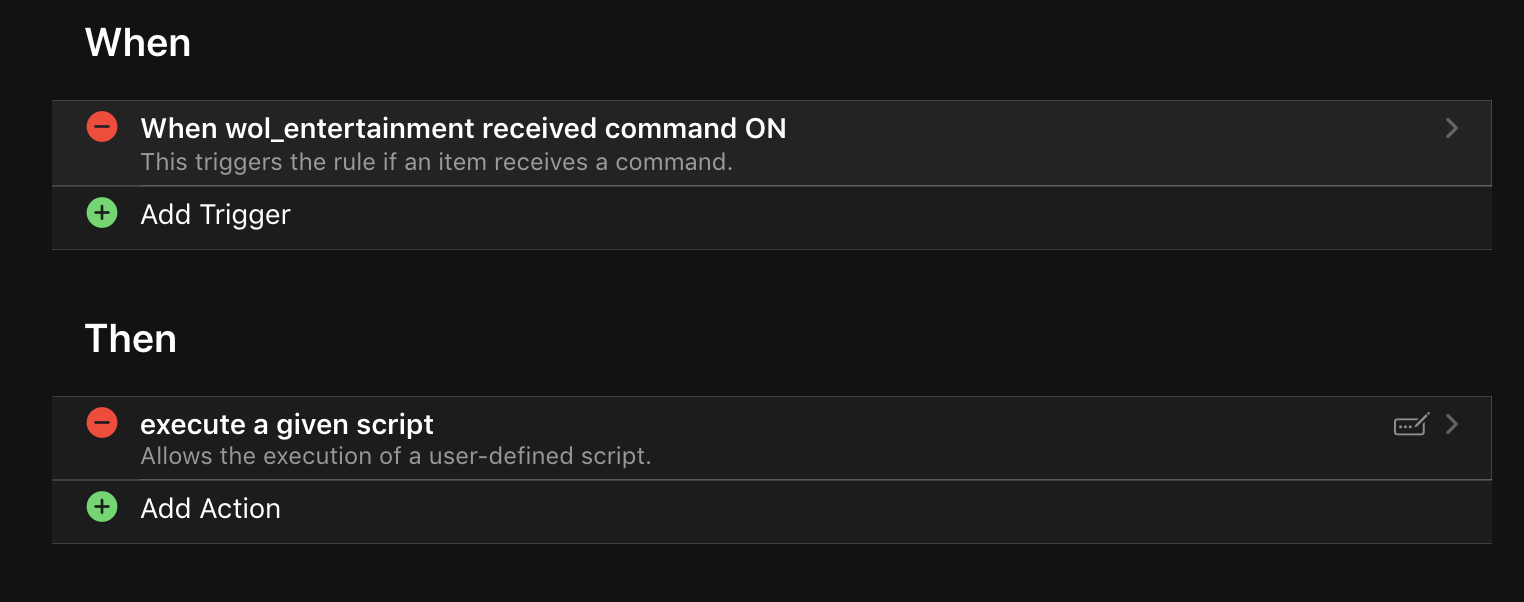Click the Then section heading
Screen dimensions: 1524x602
coord(130,339)
